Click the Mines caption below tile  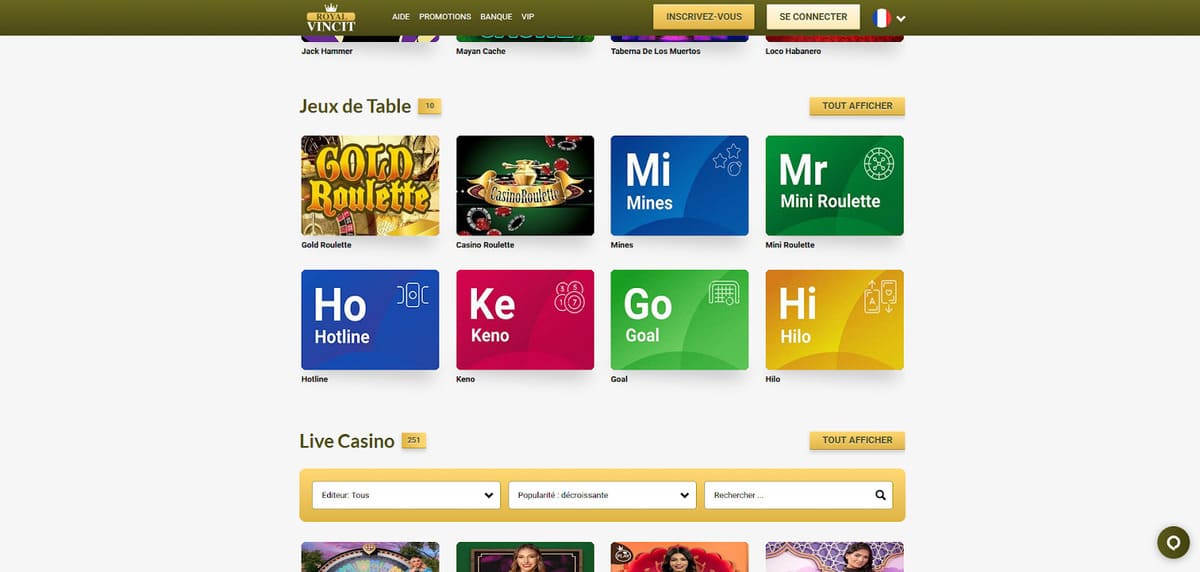622,245
